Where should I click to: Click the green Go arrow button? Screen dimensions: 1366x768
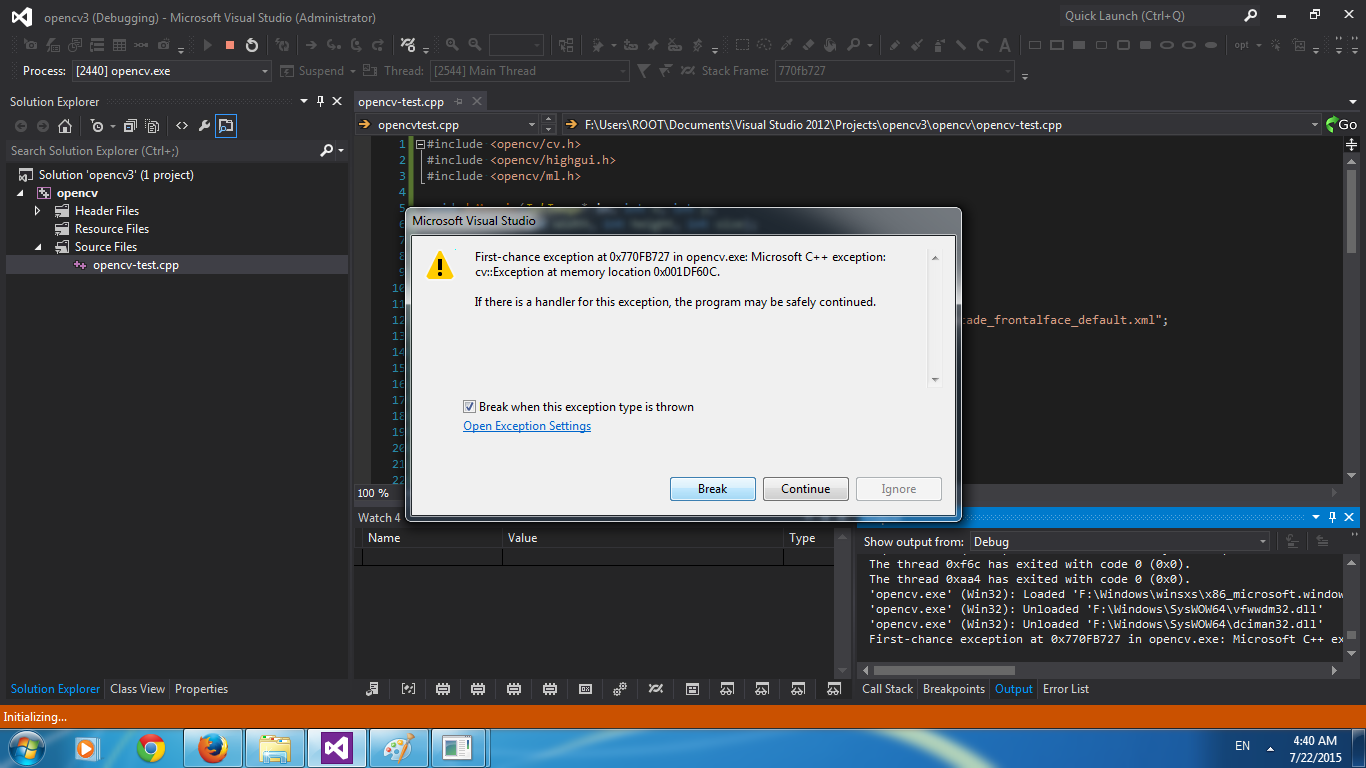coord(1341,124)
